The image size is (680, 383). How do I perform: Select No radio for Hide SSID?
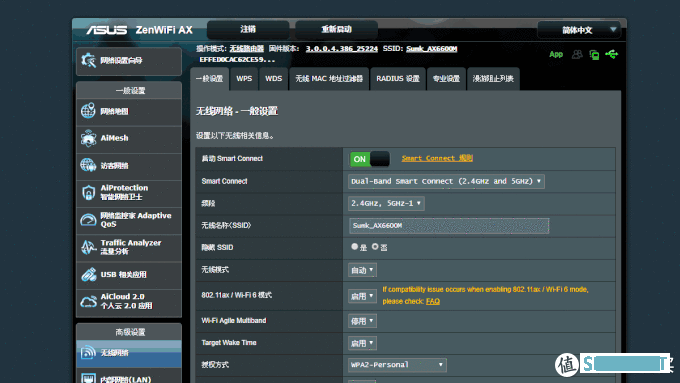pyautogui.click(x=375, y=246)
